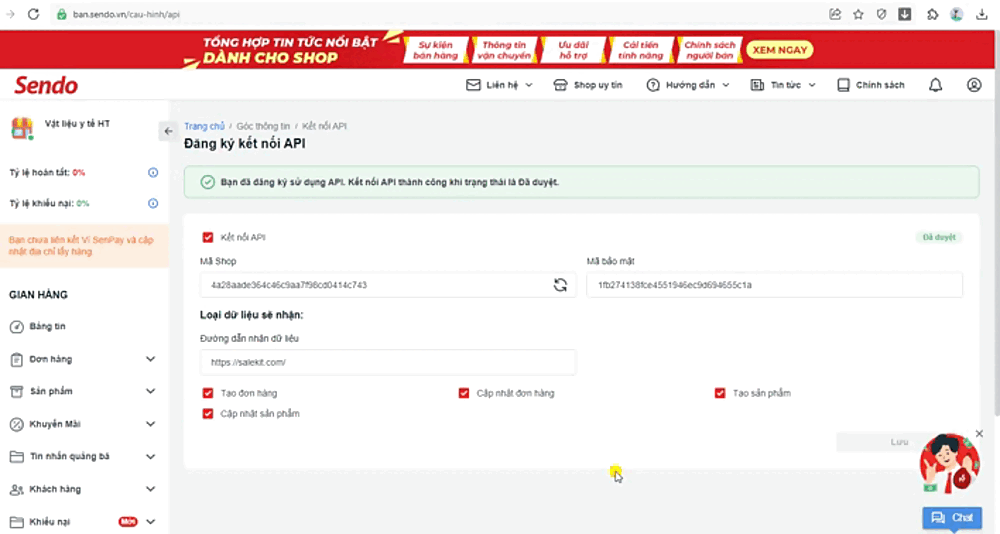Click info icon next to Tỷ lệ hoàn tất
This screenshot has height=534, width=1000.
click(x=153, y=172)
